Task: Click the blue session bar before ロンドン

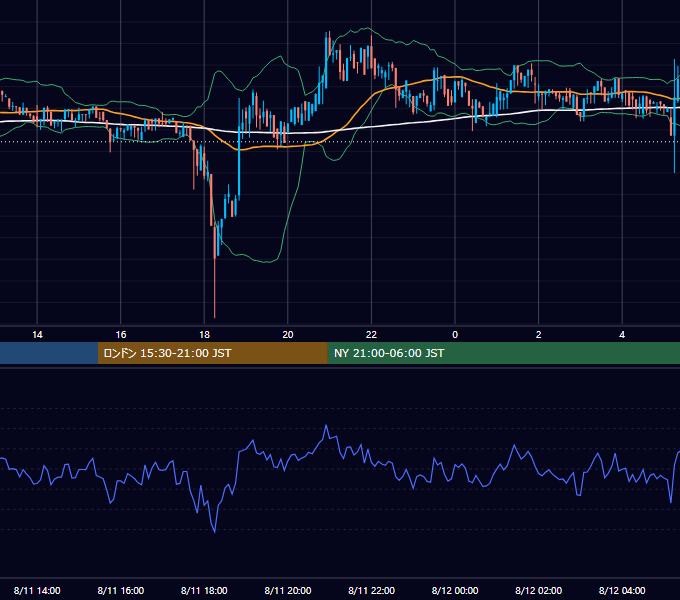Action: (x=49, y=353)
